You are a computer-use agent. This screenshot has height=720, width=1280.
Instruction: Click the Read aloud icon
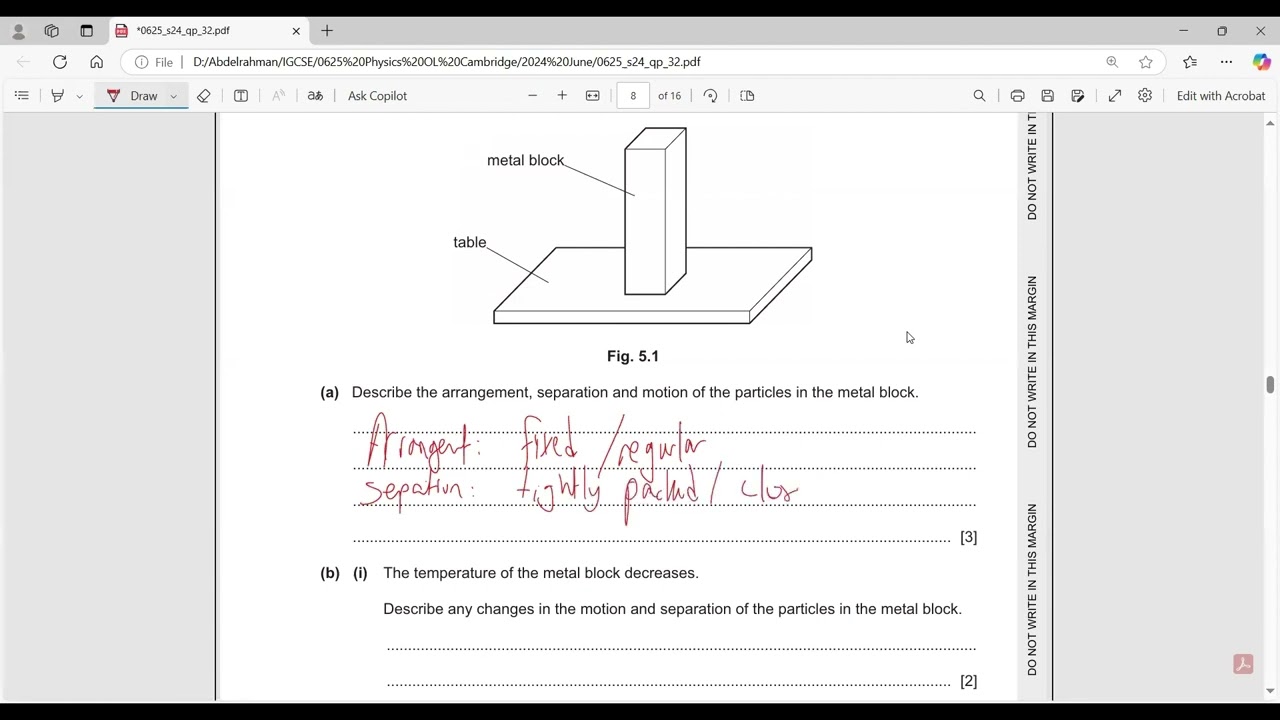[279, 96]
